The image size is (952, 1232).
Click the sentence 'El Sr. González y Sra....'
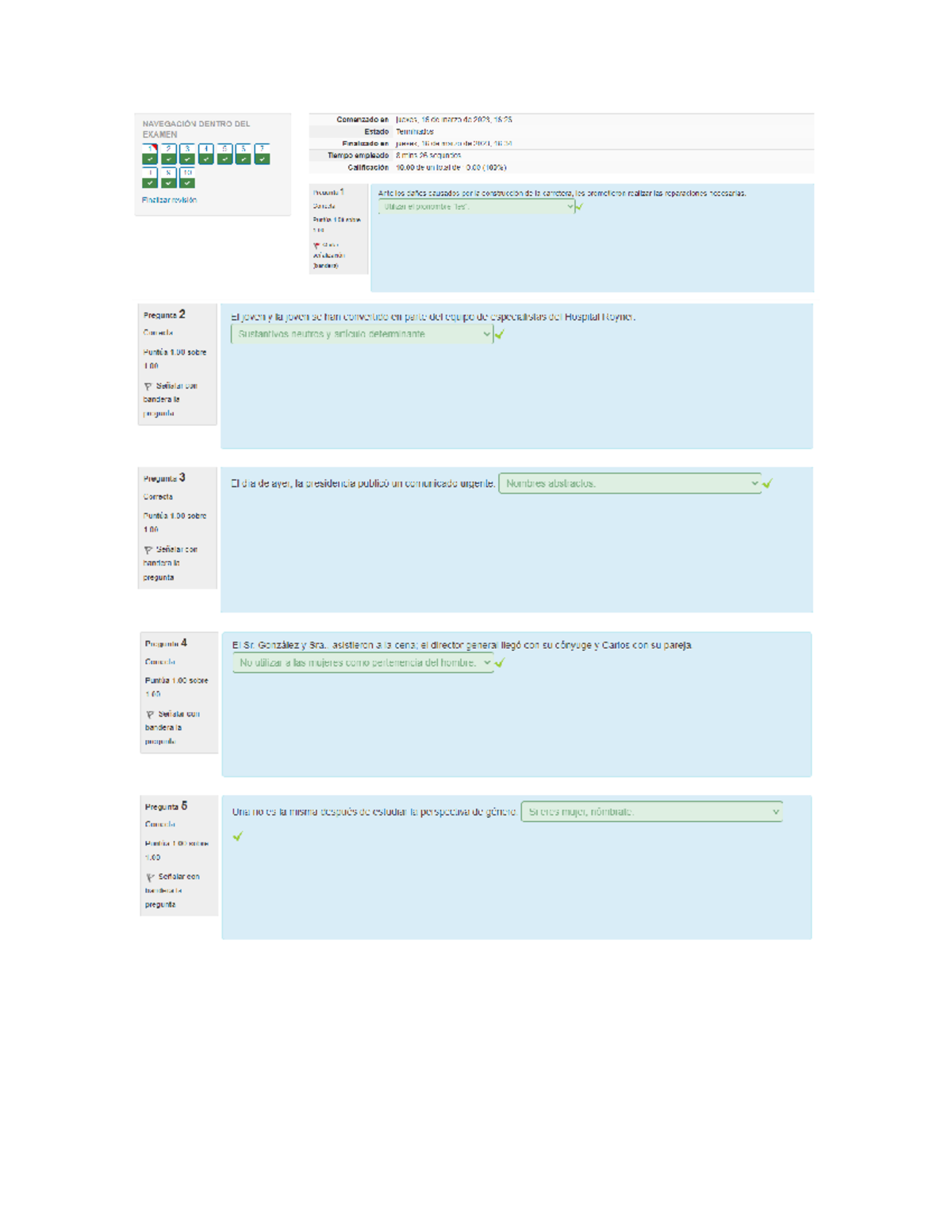(463, 645)
